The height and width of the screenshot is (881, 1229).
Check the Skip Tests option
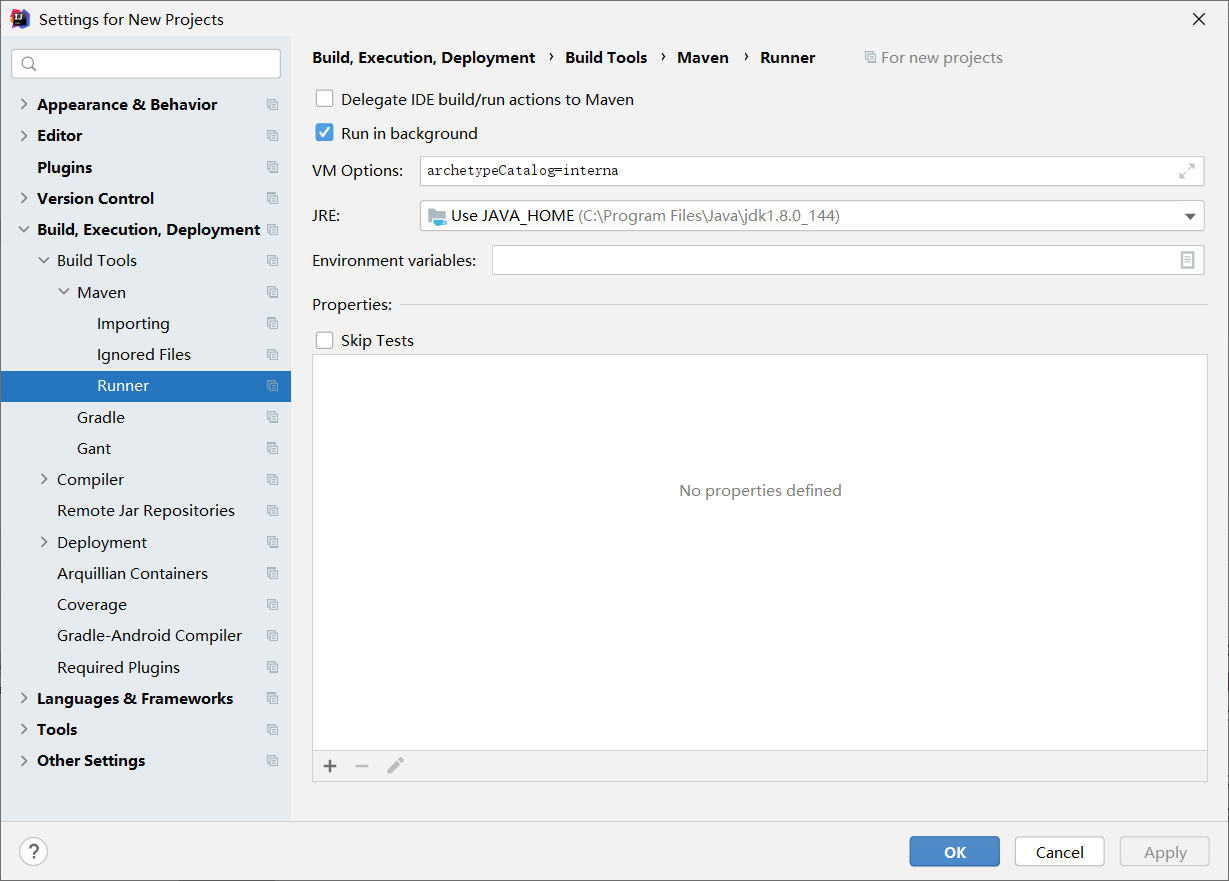coord(324,340)
